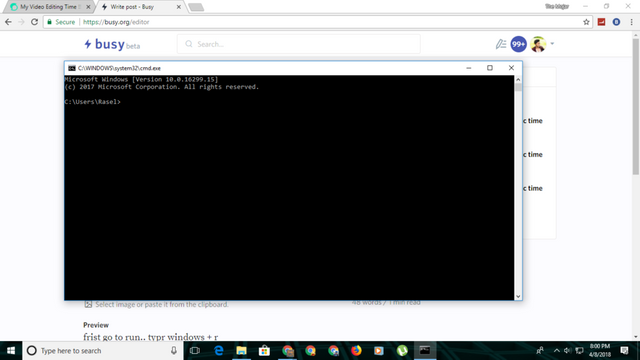Click the blue round extension icon in Chrome
The image size is (640, 360).
pos(616,22)
